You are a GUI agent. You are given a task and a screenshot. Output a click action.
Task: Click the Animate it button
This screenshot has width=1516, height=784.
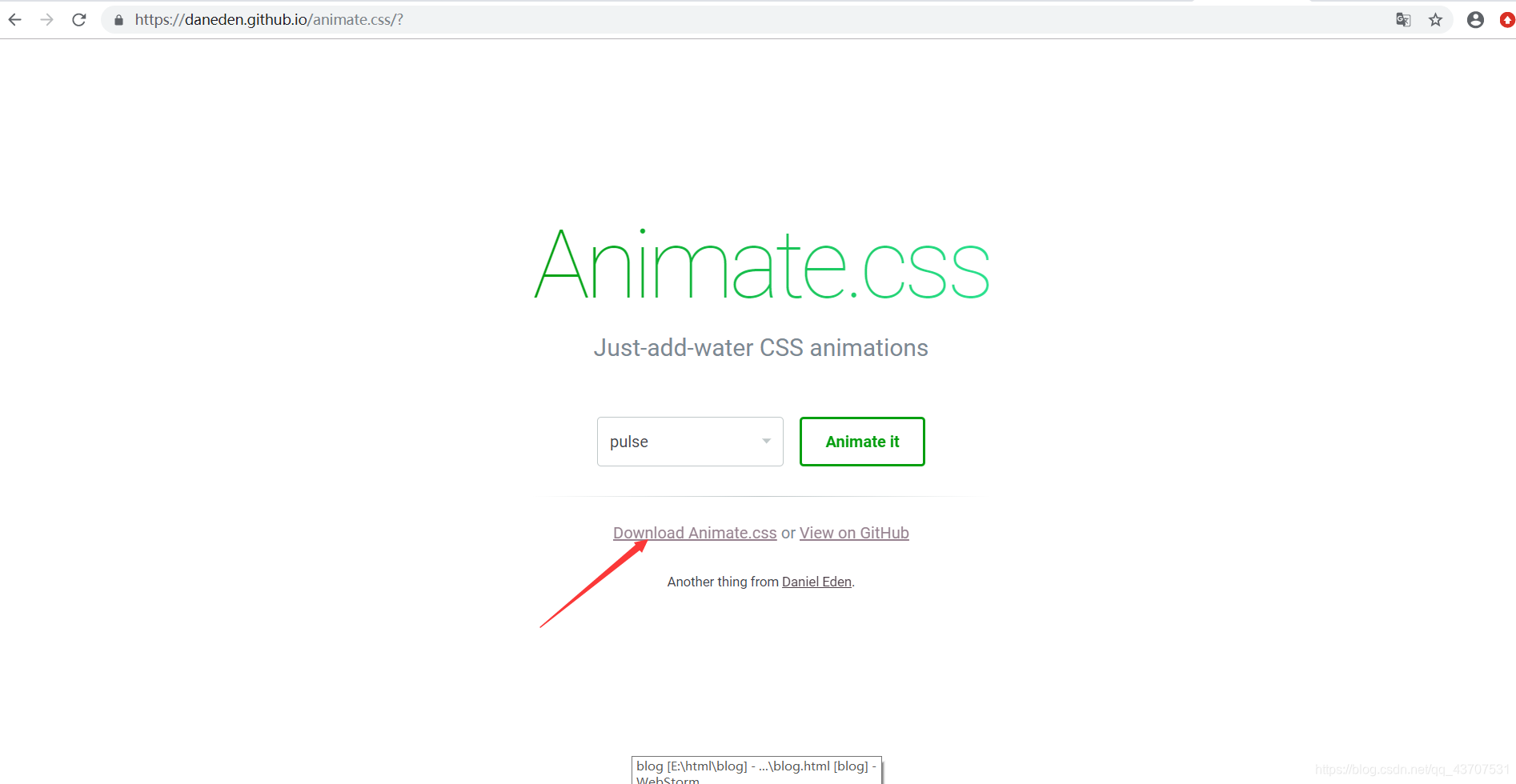tap(862, 442)
